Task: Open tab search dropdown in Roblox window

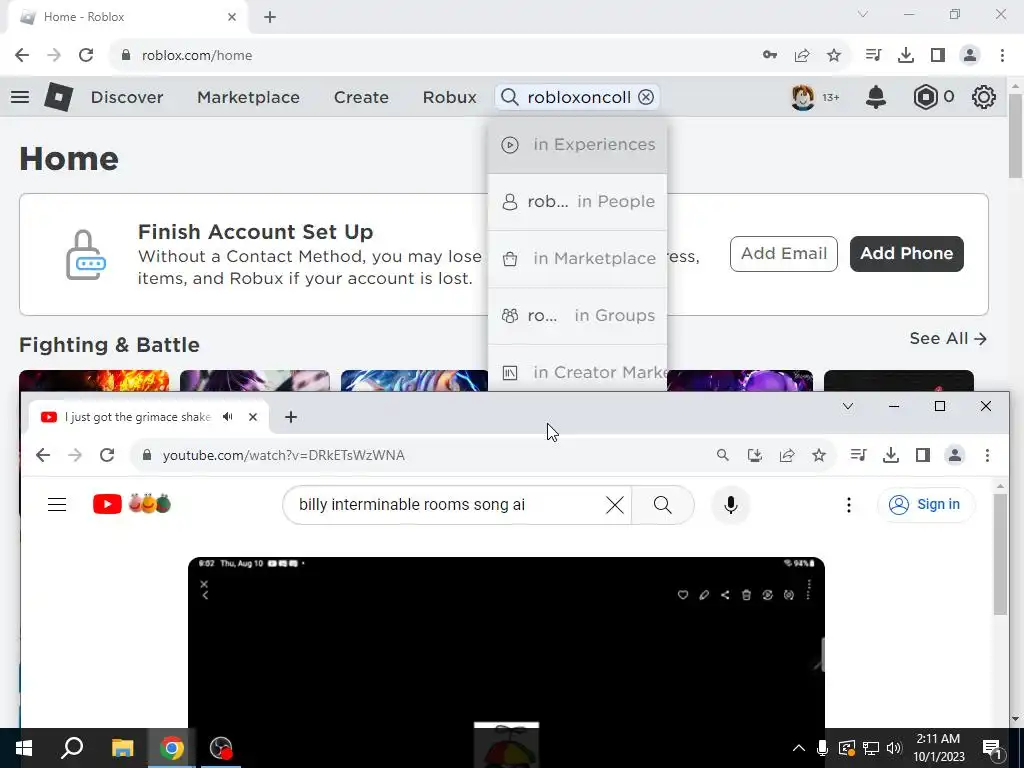Action: coord(863,14)
